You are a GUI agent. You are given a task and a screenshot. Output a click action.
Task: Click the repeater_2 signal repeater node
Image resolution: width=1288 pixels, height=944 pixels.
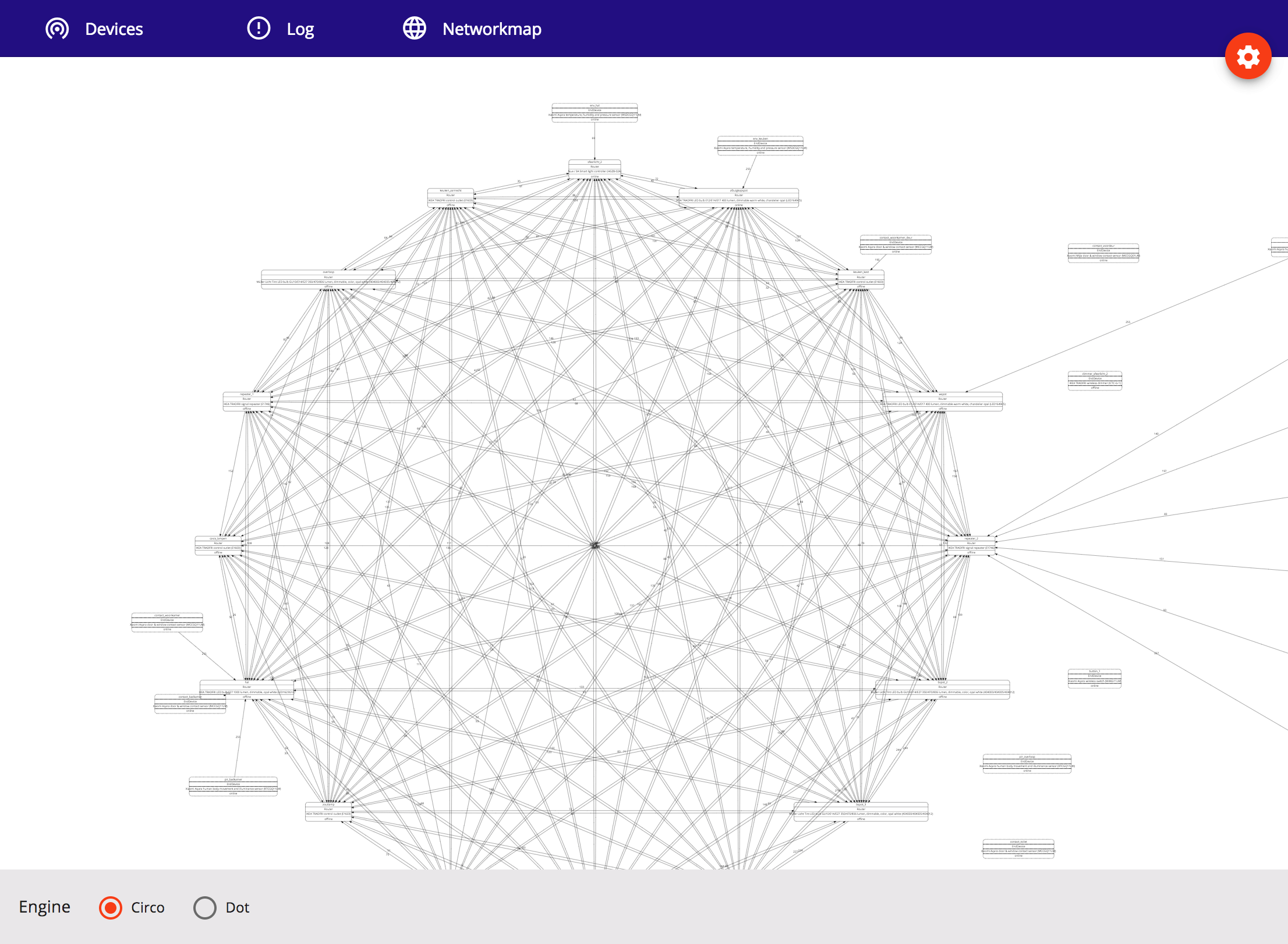[x=971, y=545]
